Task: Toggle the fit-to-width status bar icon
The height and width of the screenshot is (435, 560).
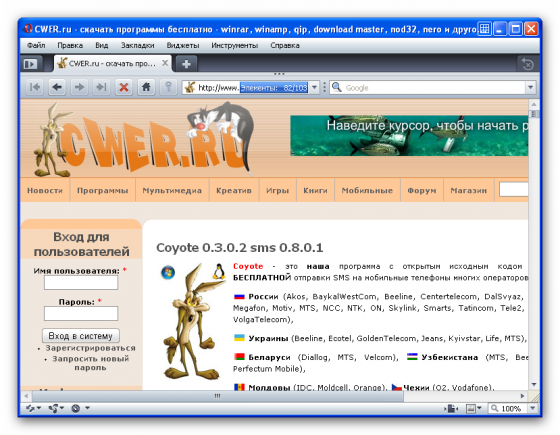Action: pos(451,409)
